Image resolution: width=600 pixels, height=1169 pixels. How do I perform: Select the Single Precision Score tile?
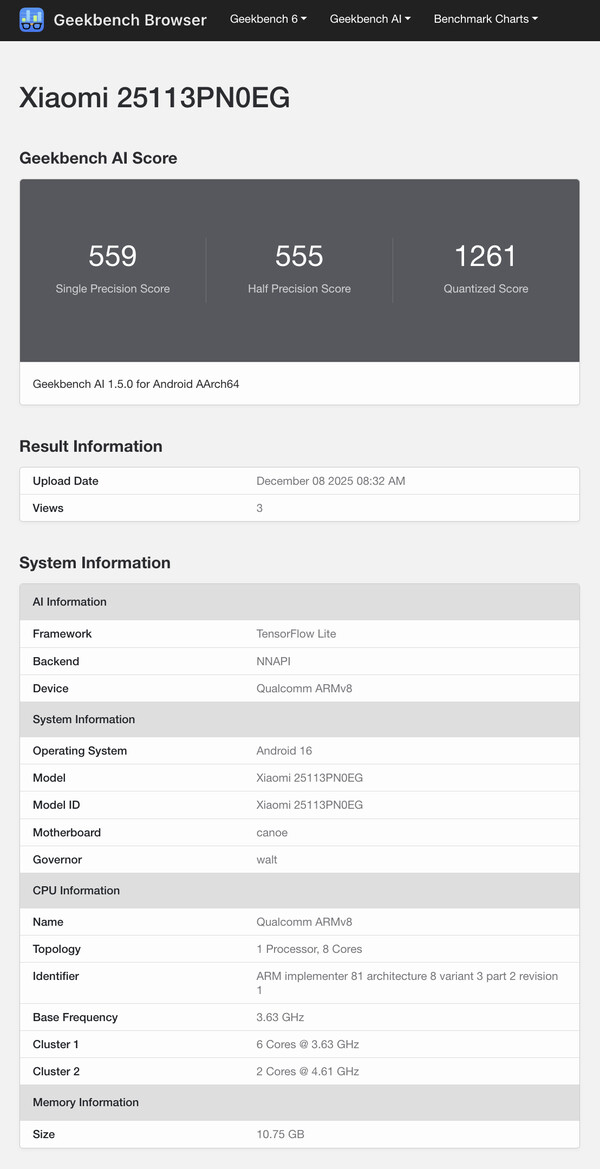[112, 266]
